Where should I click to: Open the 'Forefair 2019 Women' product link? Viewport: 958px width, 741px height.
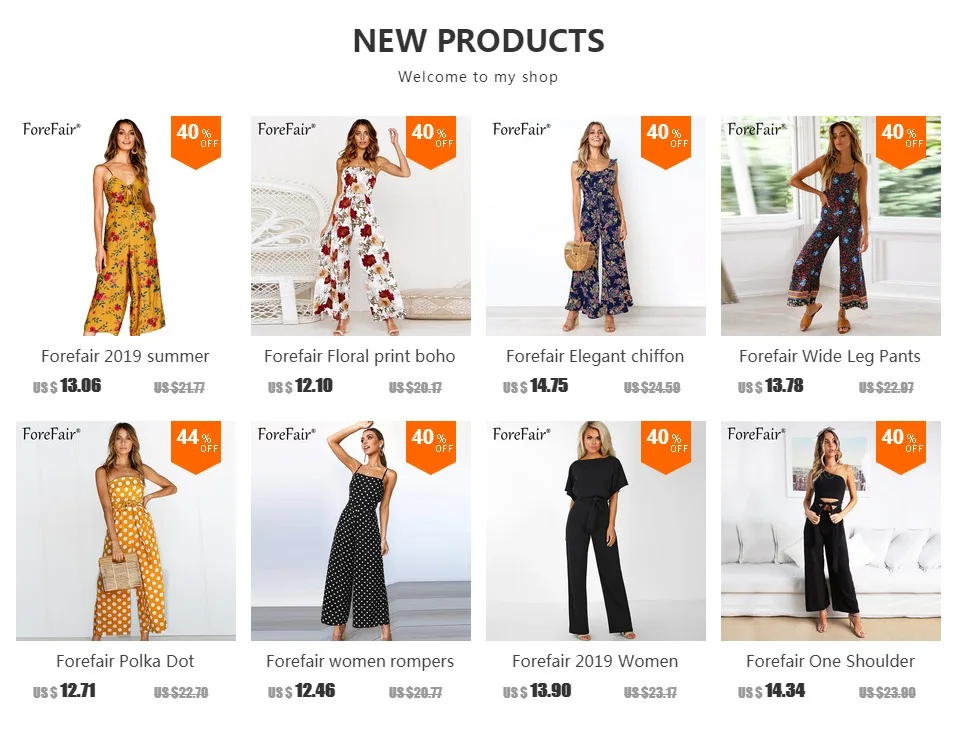pos(595,661)
